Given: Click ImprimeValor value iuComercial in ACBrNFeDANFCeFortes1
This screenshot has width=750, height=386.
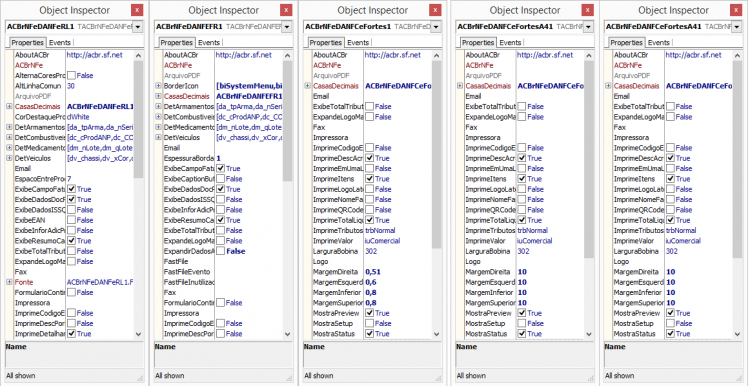Looking at the screenshot, I should point(383,241).
